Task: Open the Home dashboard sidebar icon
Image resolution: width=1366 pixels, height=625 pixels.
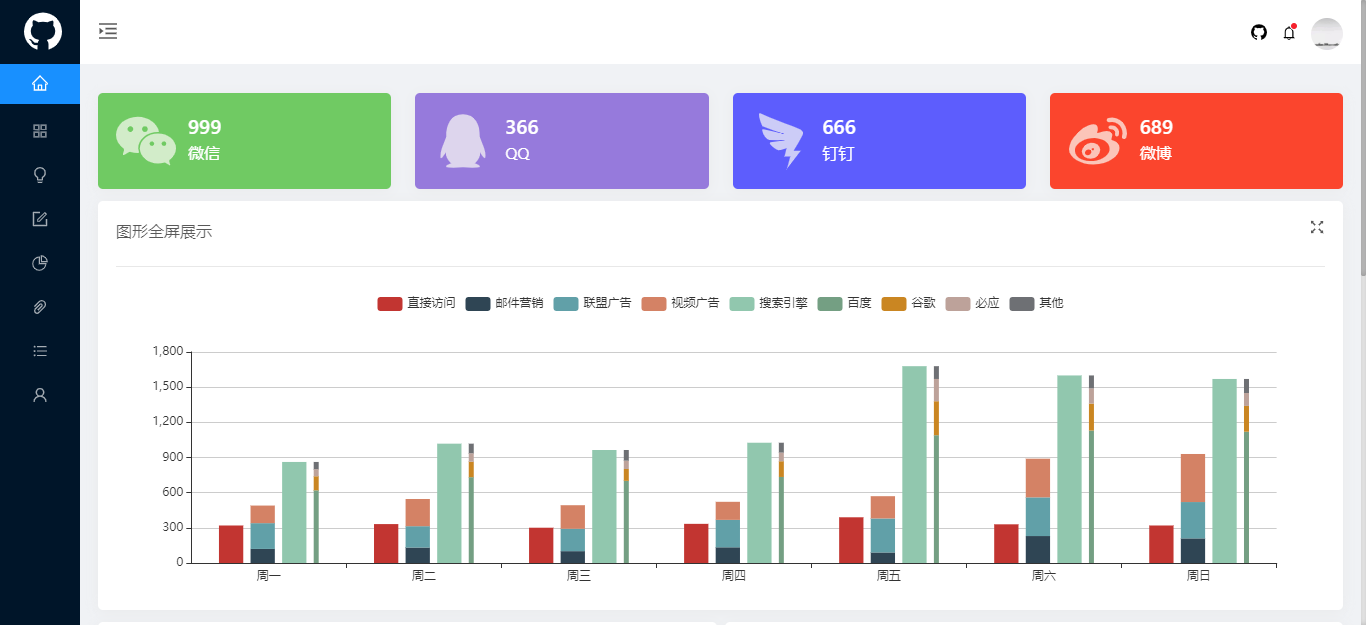Action: pyautogui.click(x=40, y=84)
